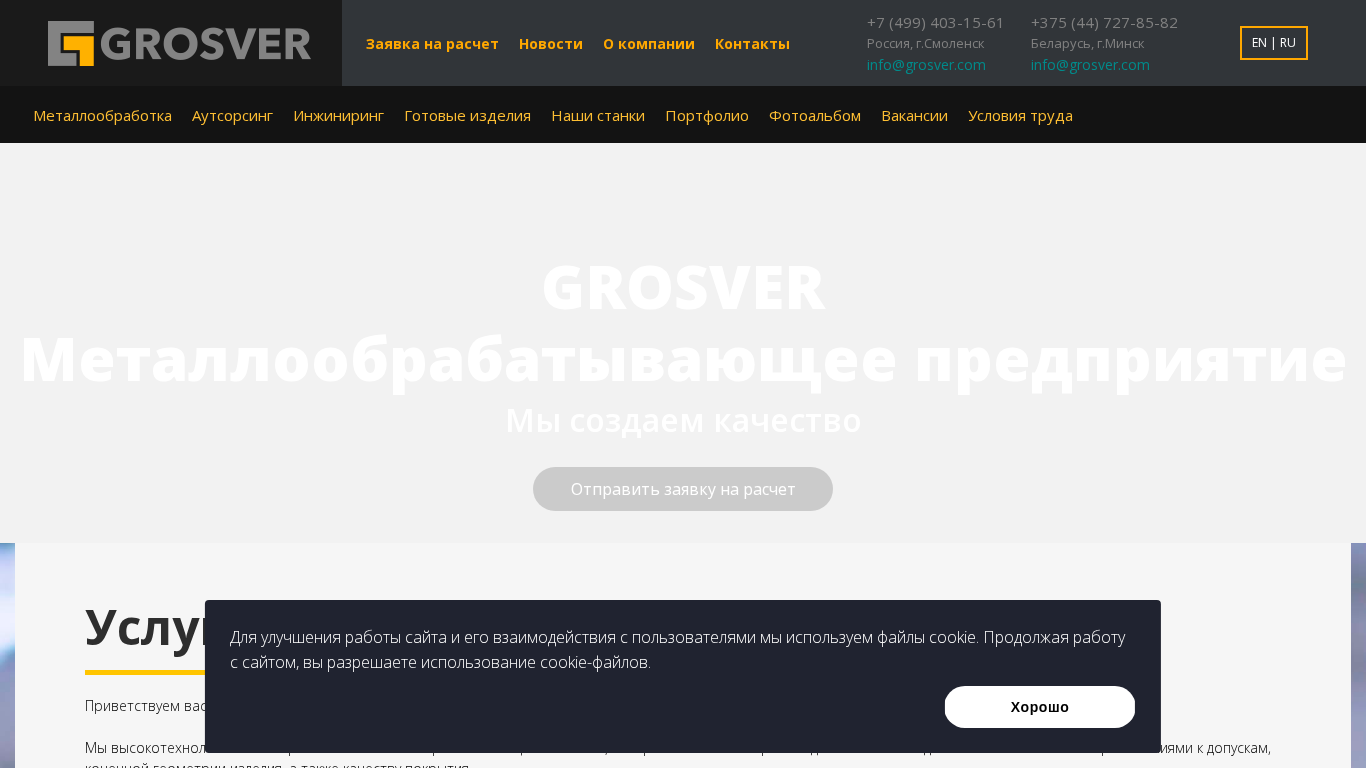The image size is (1366, 768).
Task: Go to Новости section
Action: (551, 44)
